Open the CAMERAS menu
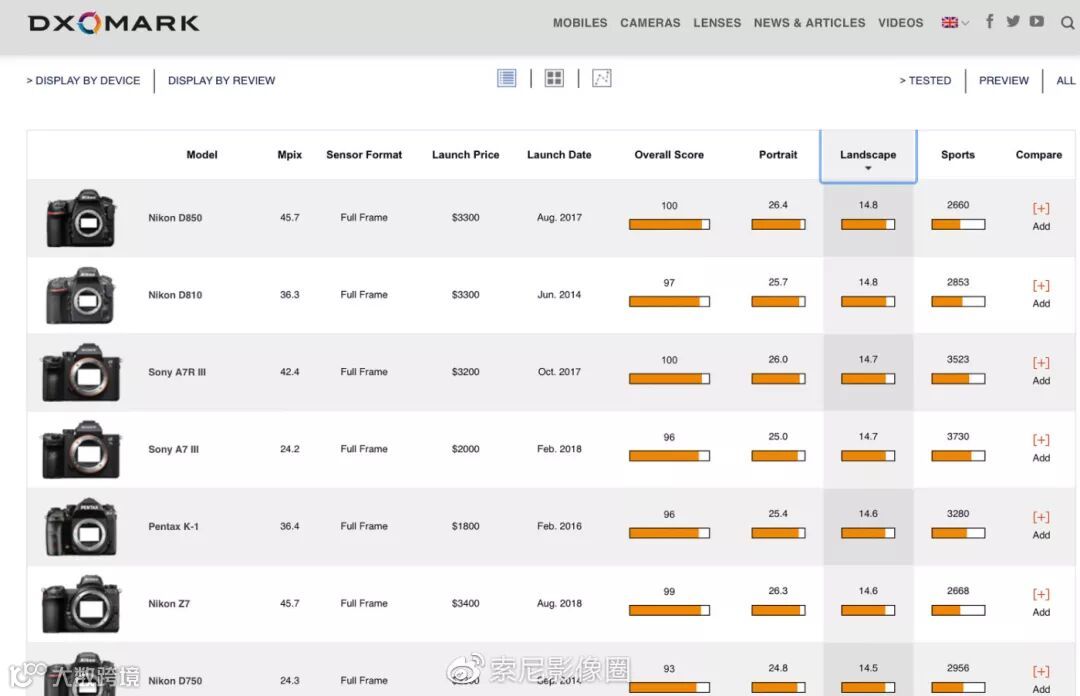 650,23
